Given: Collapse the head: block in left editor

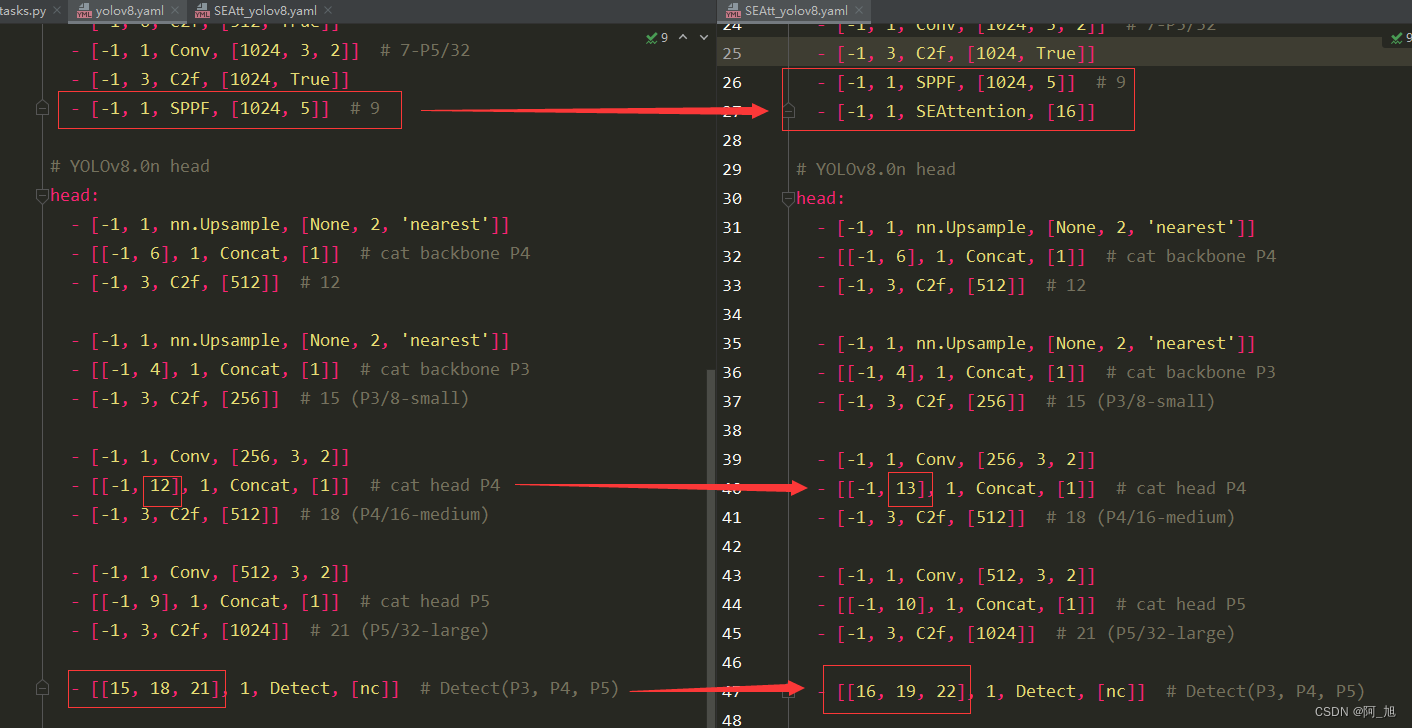Looking at the screenshot, I should (42, 195).
